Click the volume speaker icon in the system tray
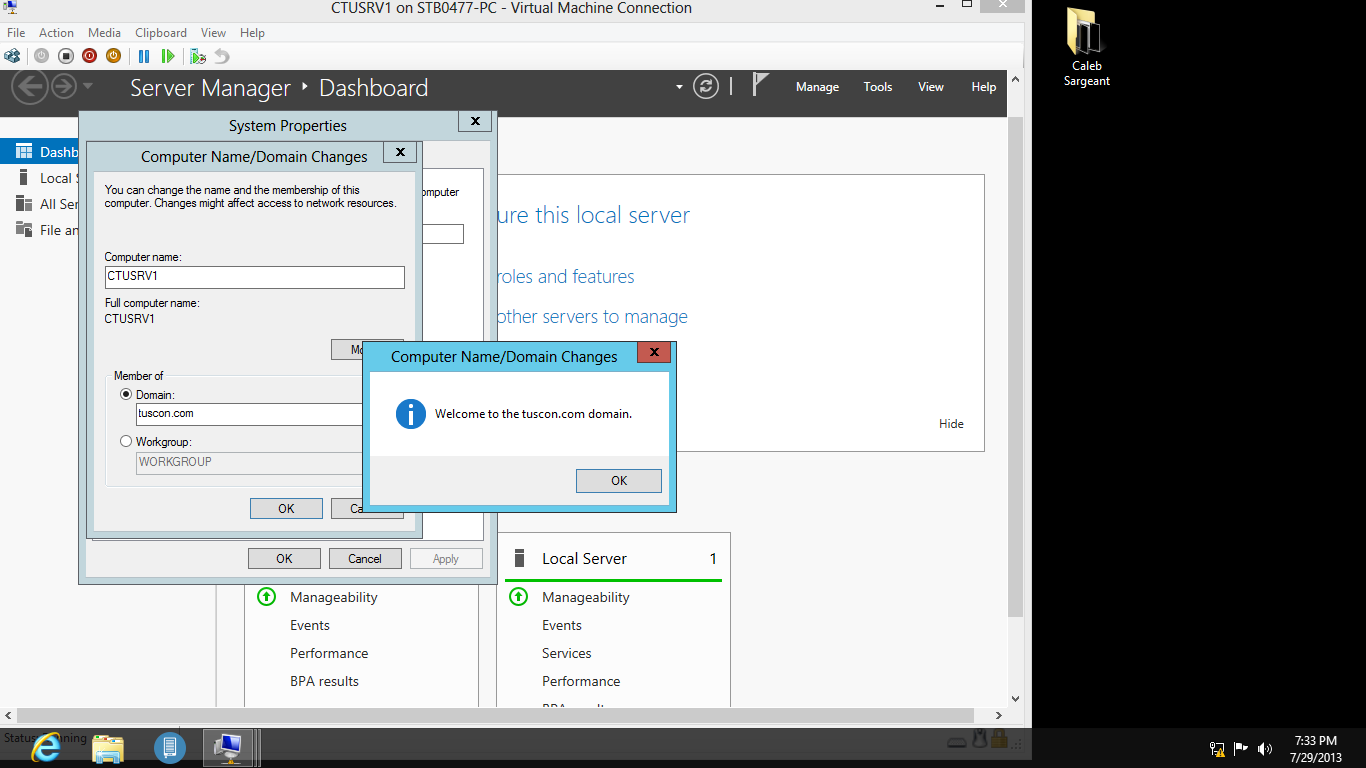 [x=1265, y=748]
